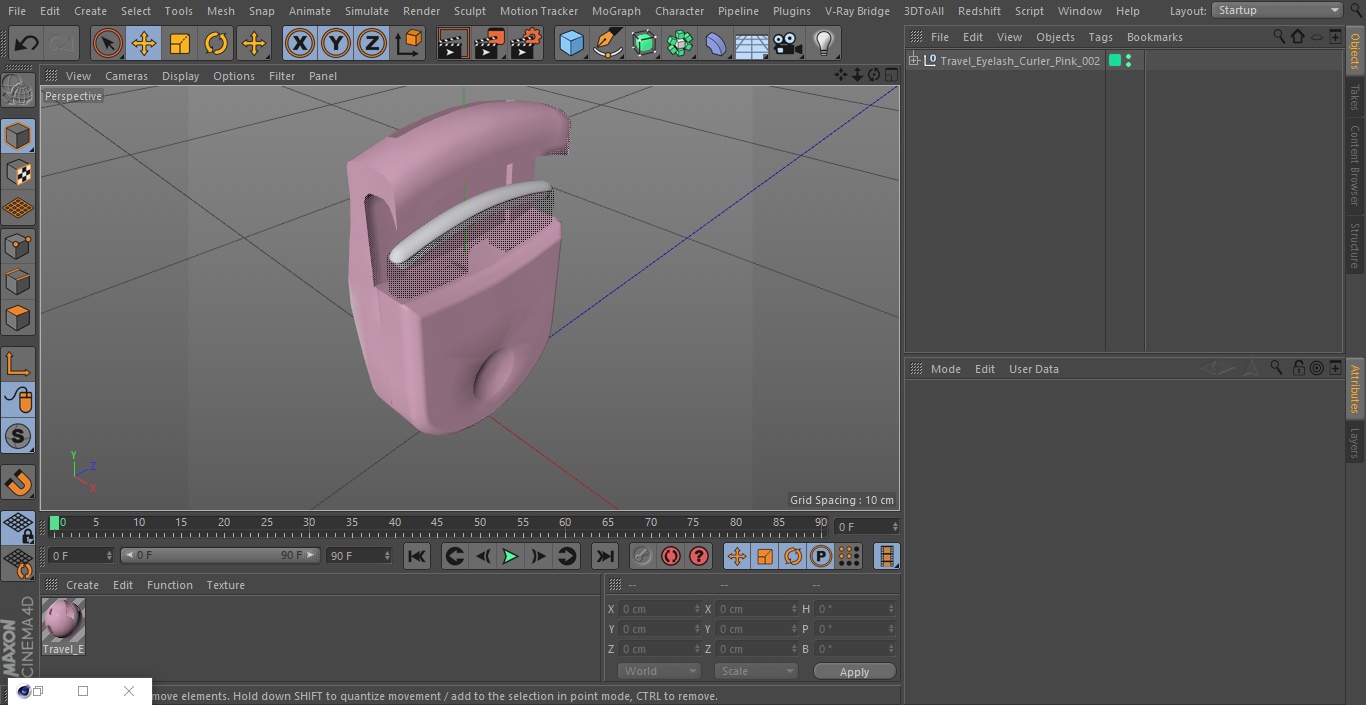
Task: Click the Undo arrow icon
Action: (27, 43)
